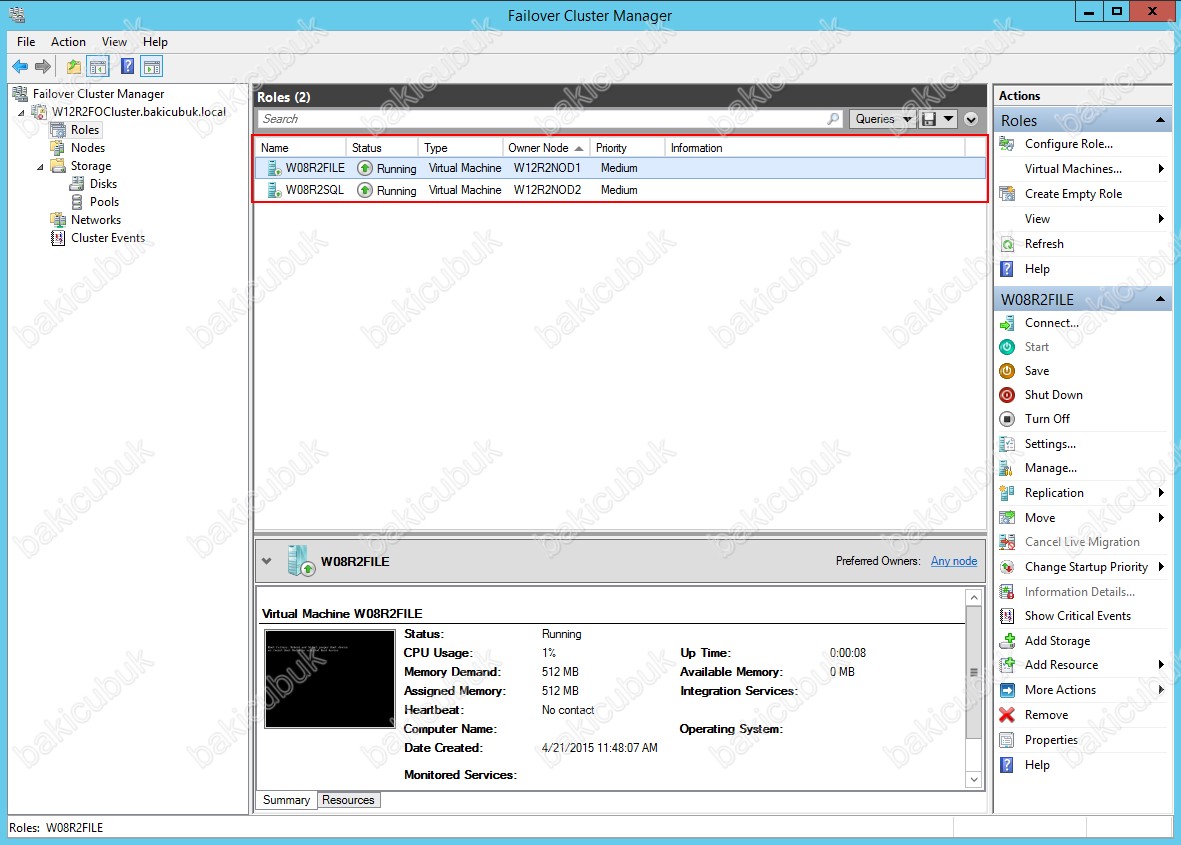This screenshot has height=845, width=1181.
Task: Expand the Virtual Machines submenu arrow
Action: tap(1161, 169)
